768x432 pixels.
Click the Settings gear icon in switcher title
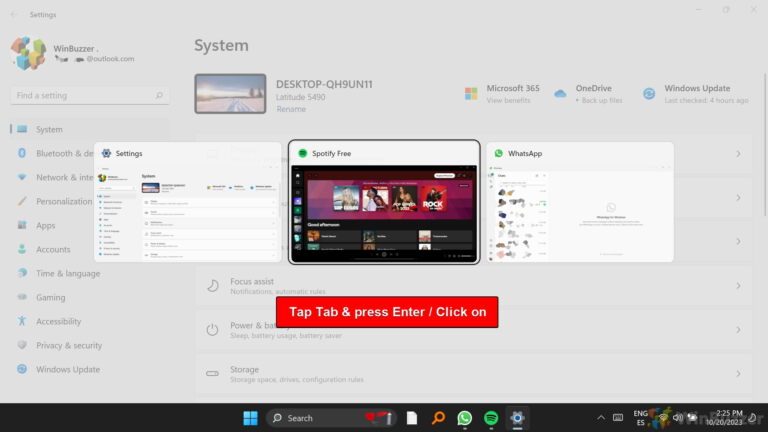click(x=106, y=153)
